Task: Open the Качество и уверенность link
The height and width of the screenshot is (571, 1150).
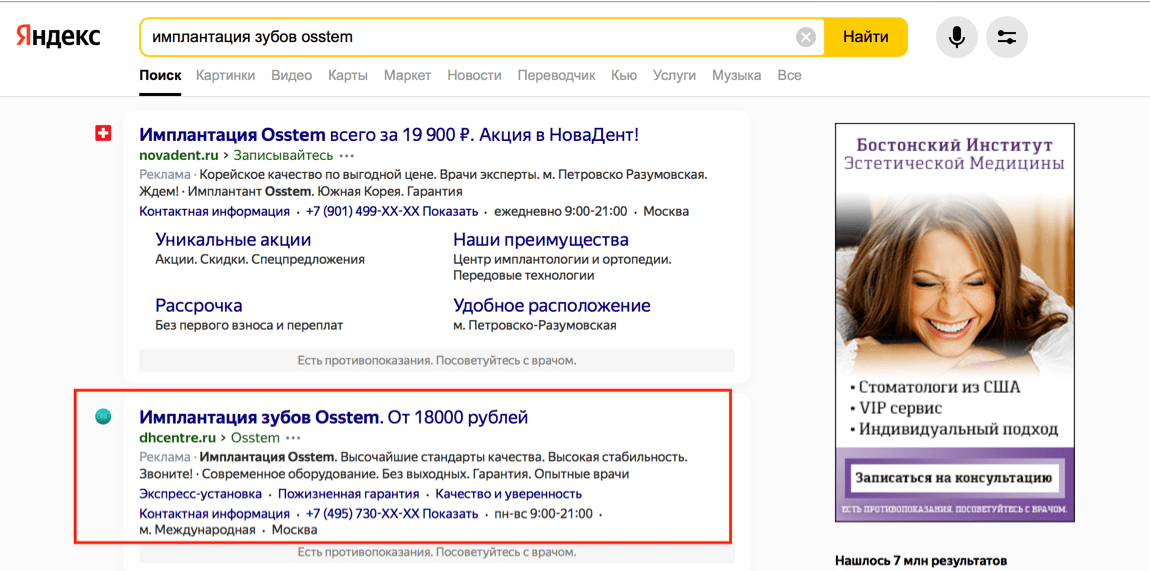Action: pyautogui.click(x=508, y=493)
